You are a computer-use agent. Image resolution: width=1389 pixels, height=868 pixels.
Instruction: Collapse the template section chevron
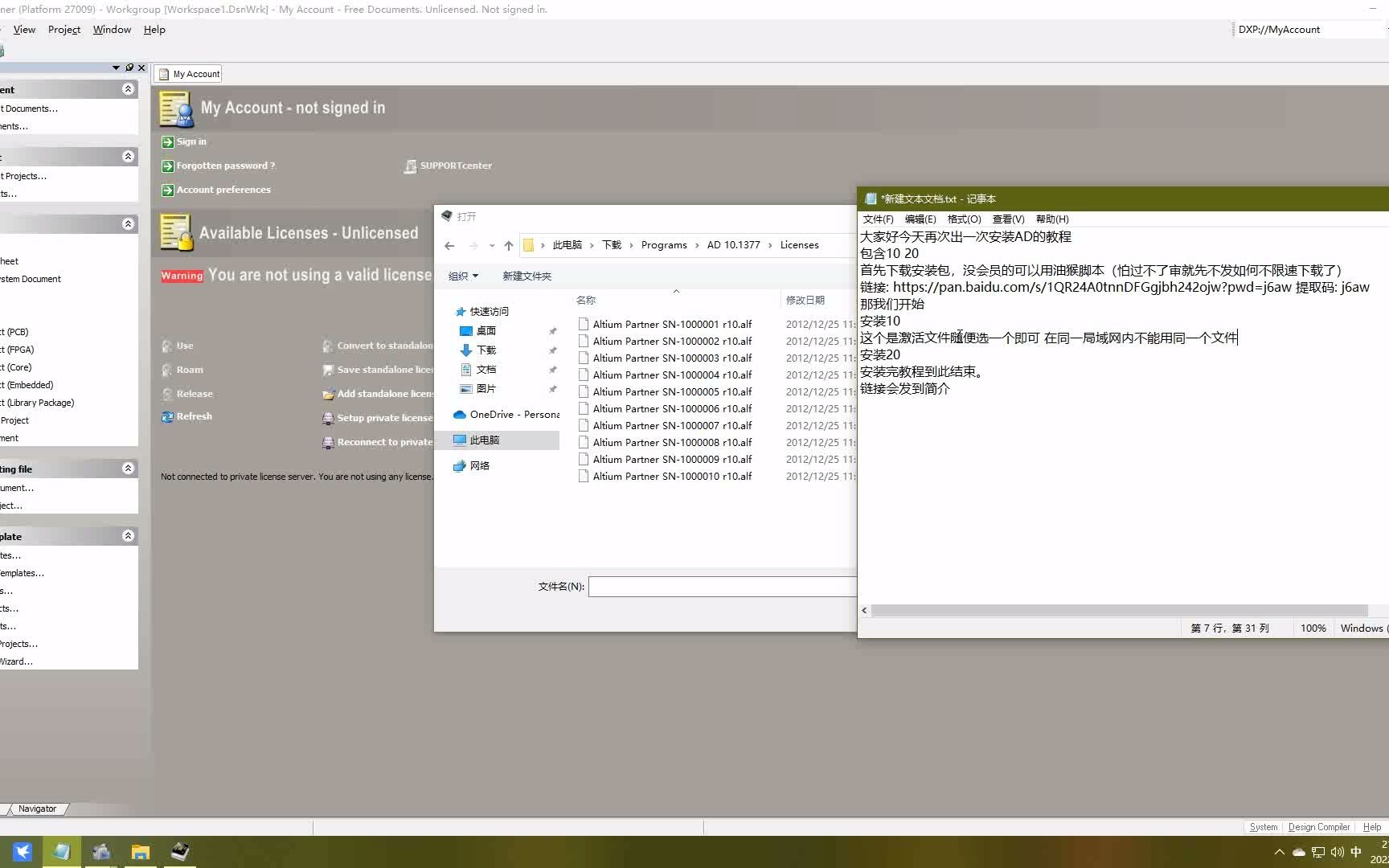[128, 535]
